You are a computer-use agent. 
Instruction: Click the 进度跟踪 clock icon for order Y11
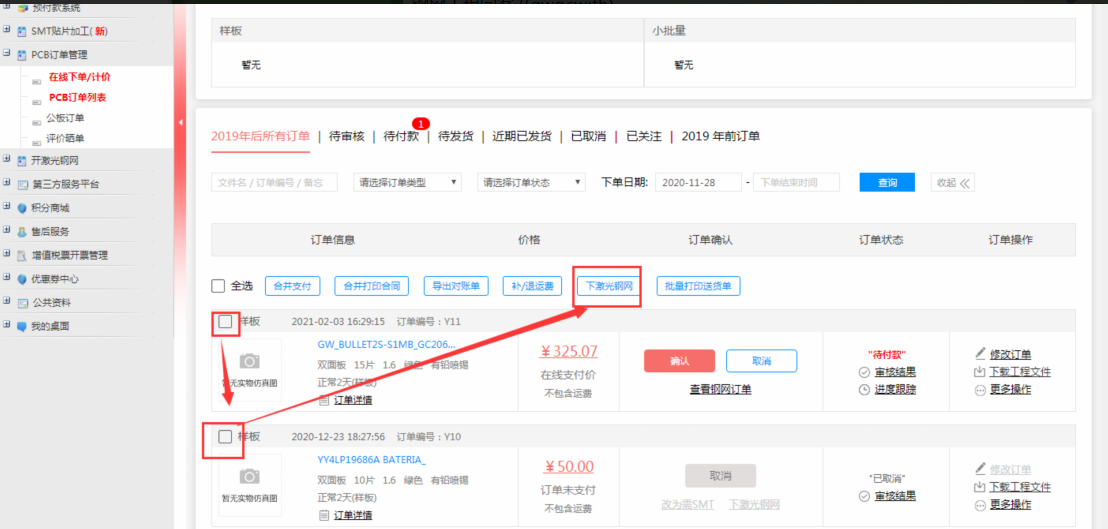863,389
